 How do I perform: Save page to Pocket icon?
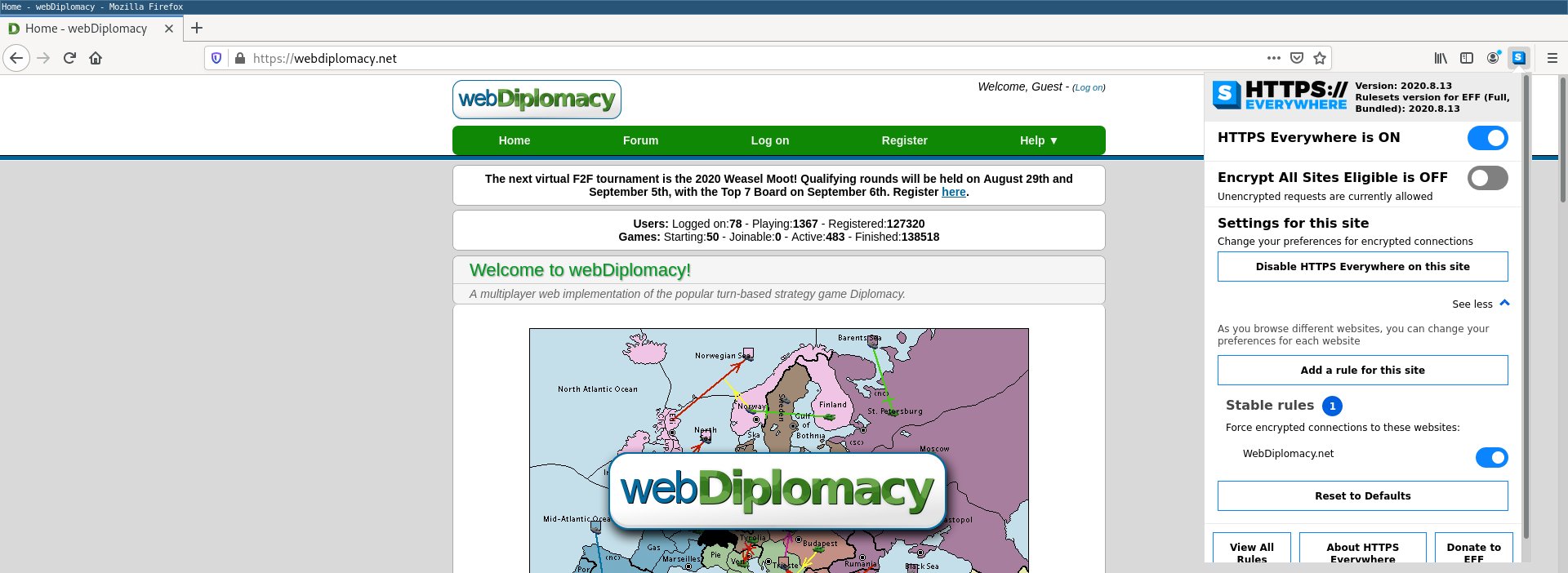point(1297,58)
